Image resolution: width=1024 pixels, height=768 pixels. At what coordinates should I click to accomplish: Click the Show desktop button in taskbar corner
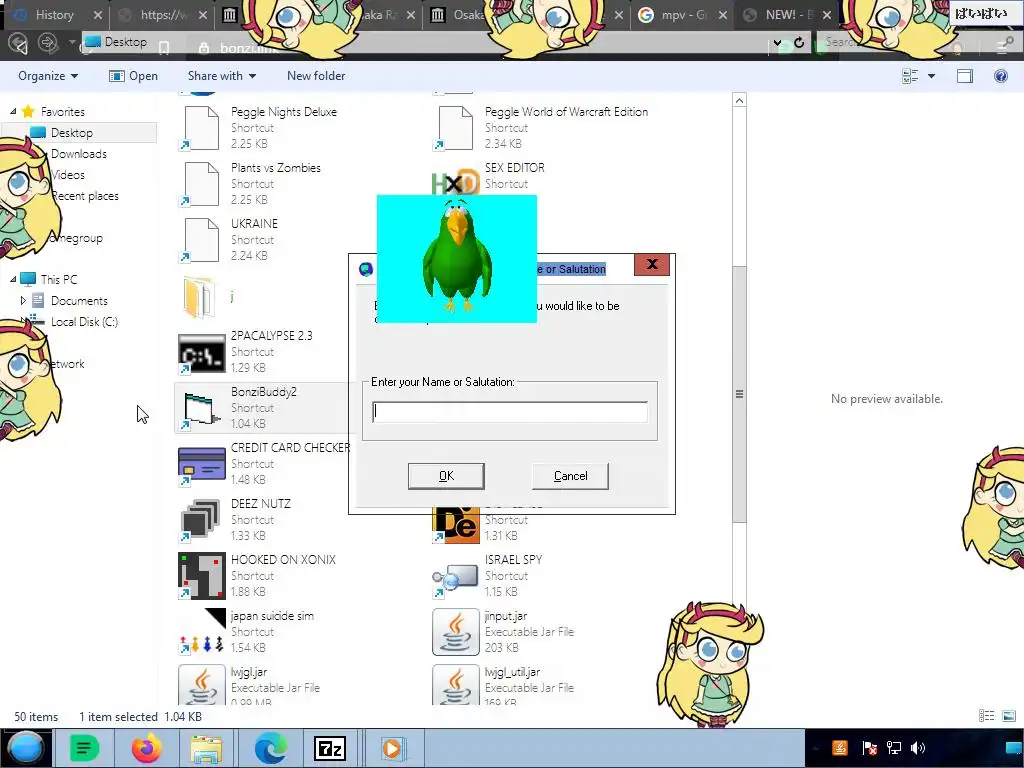point(1014,748)
